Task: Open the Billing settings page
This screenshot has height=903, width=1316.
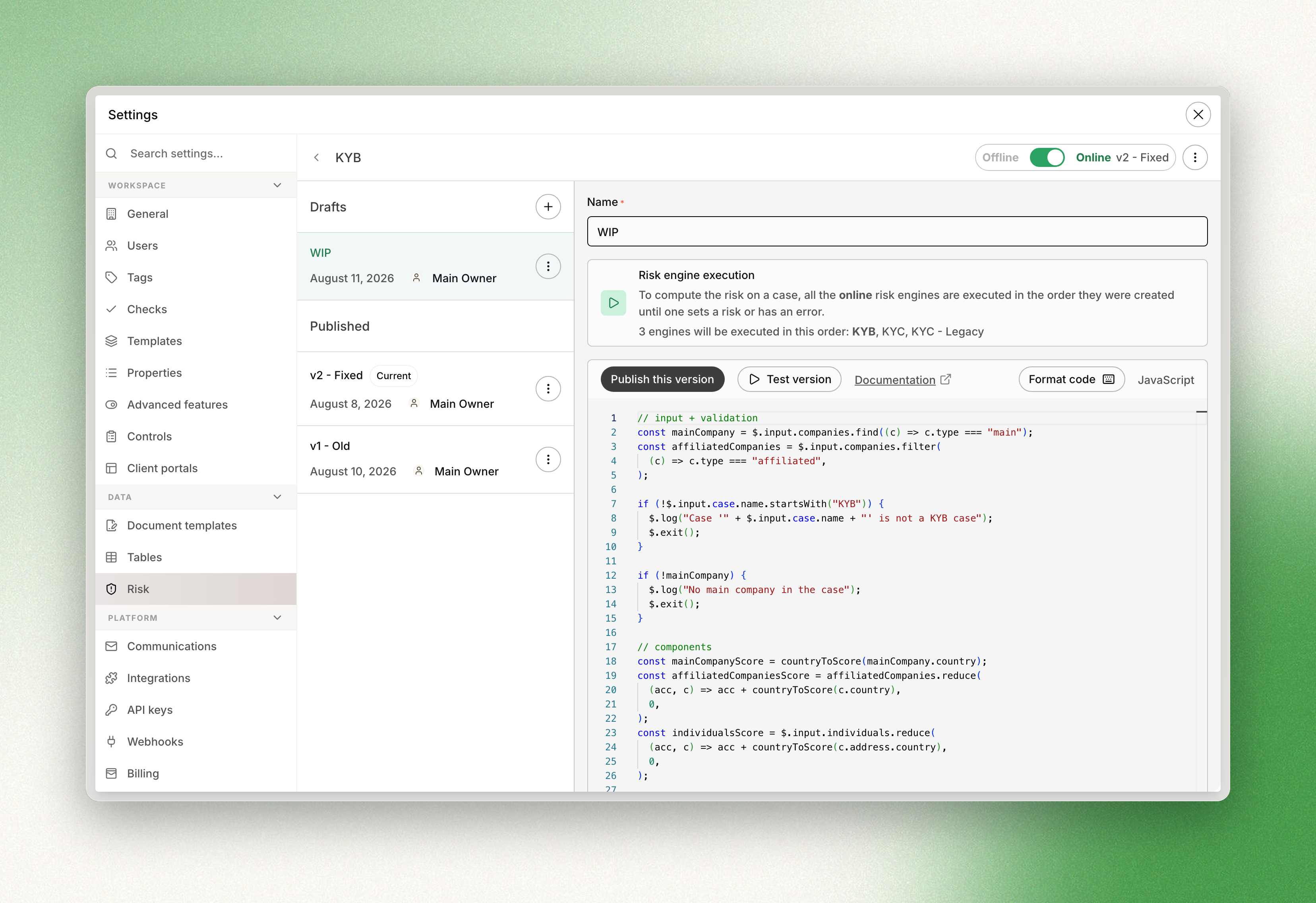Action: tap(196, 773)
